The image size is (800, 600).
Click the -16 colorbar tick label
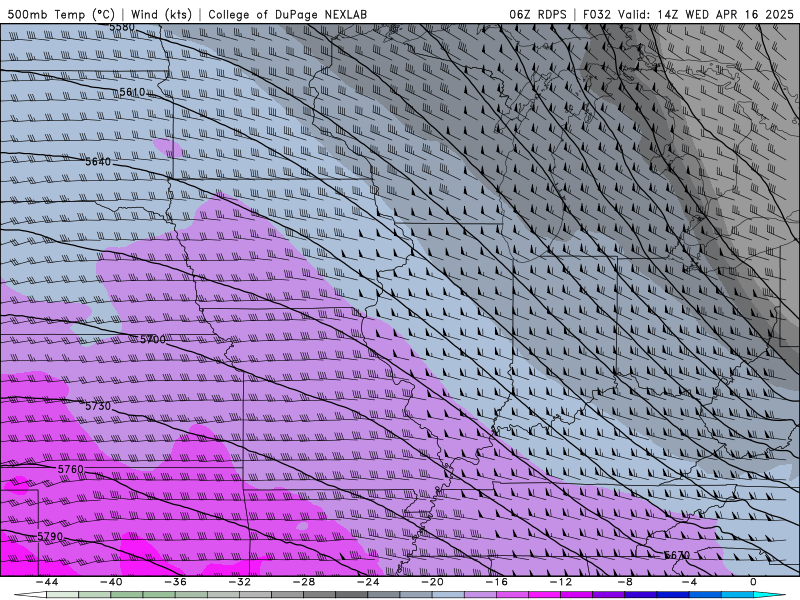point(496,582)
